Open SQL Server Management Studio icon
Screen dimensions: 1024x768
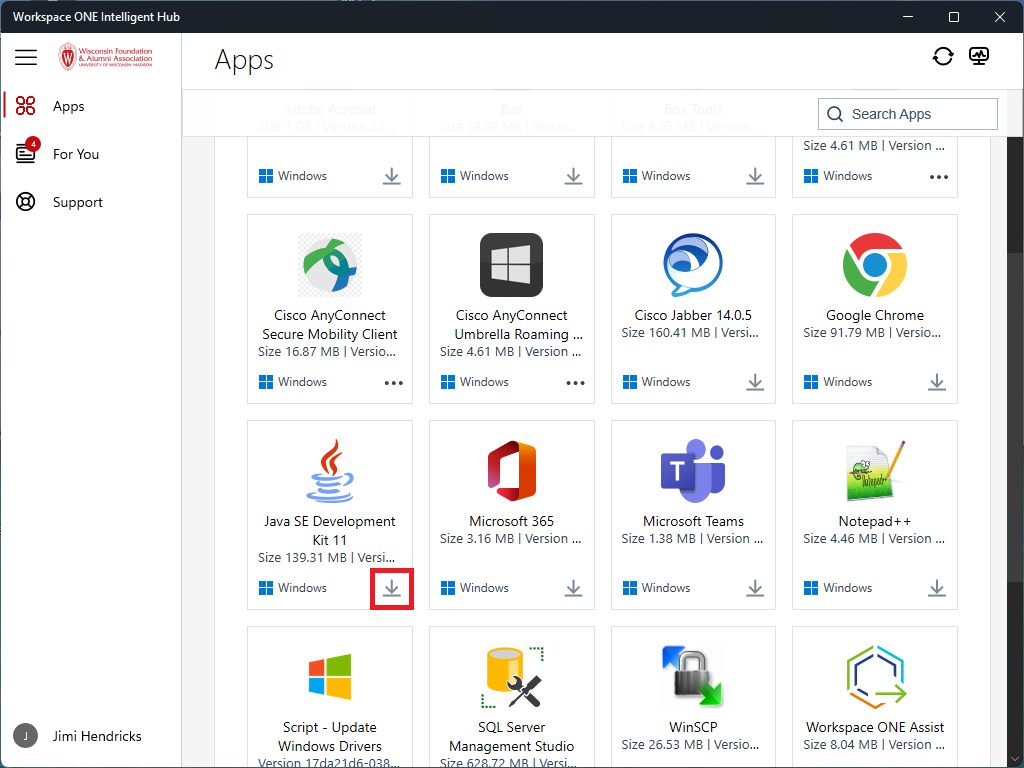click(511, 677)
